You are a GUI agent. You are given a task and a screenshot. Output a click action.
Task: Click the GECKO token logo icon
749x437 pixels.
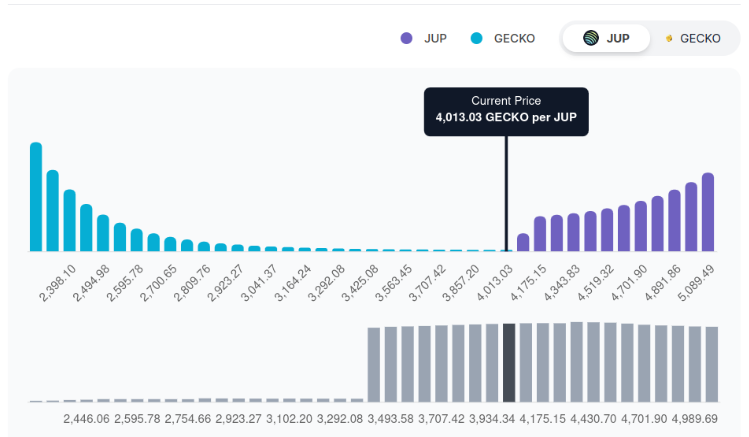(669, 38)
